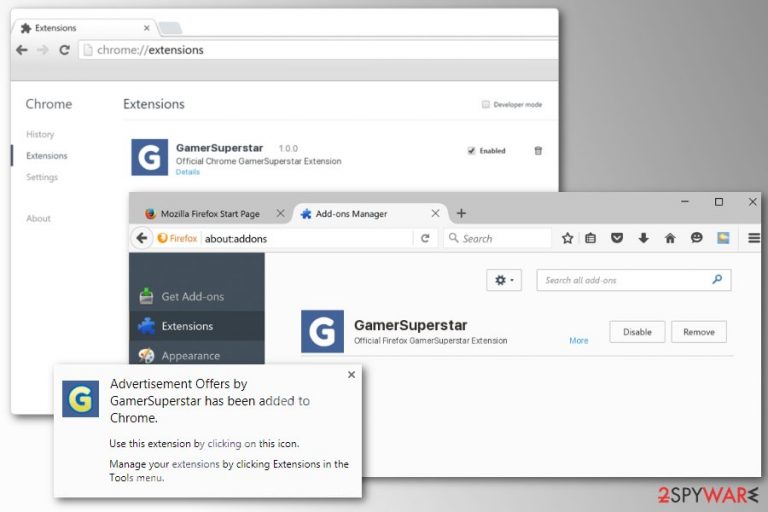Viewport: 768px width, 512px height.
Task: Click Chrome forward arrow button
Action: coord(43,50)
